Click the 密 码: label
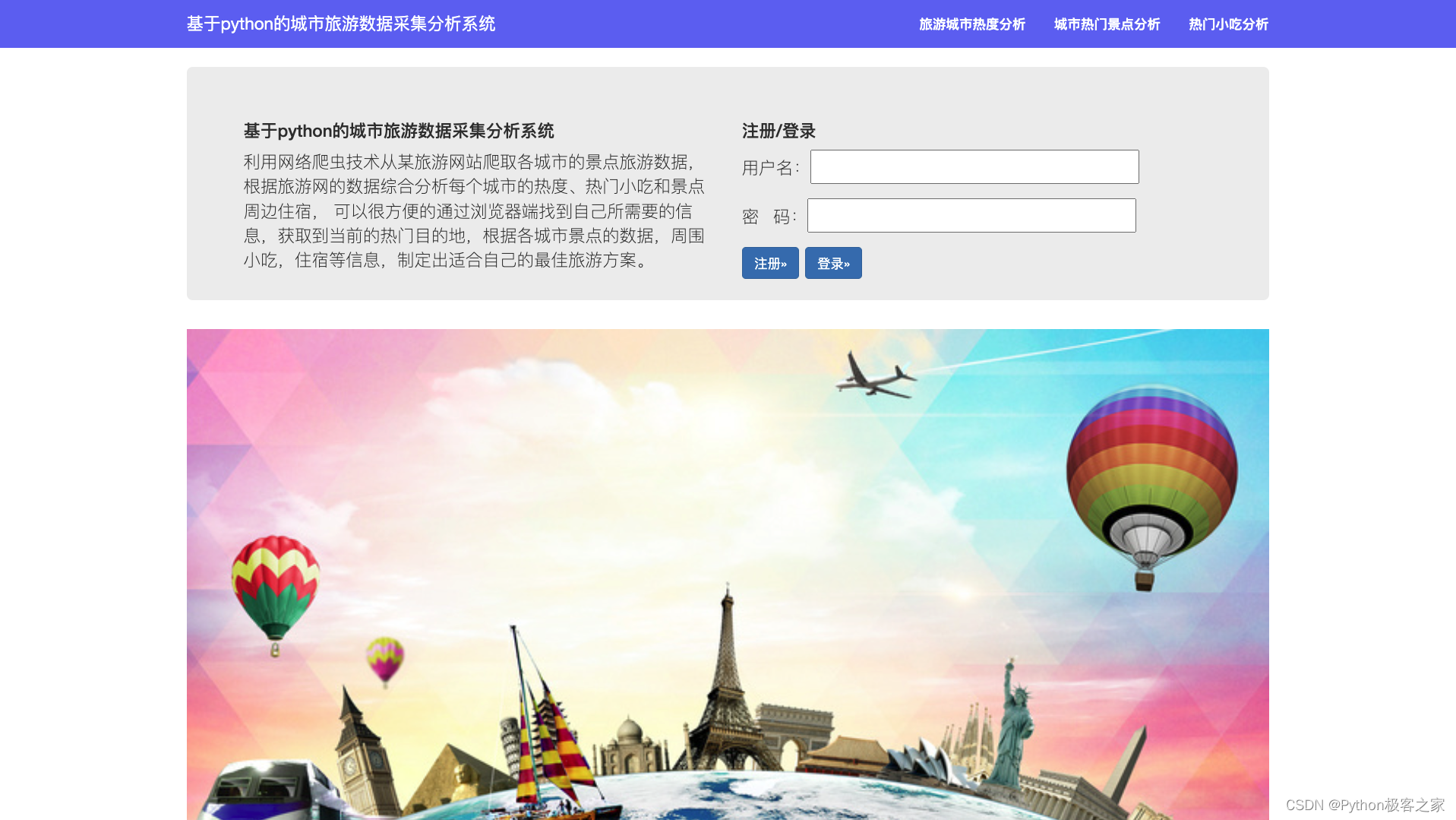Viewport: 1456px width, 820px height. (769, 217)
